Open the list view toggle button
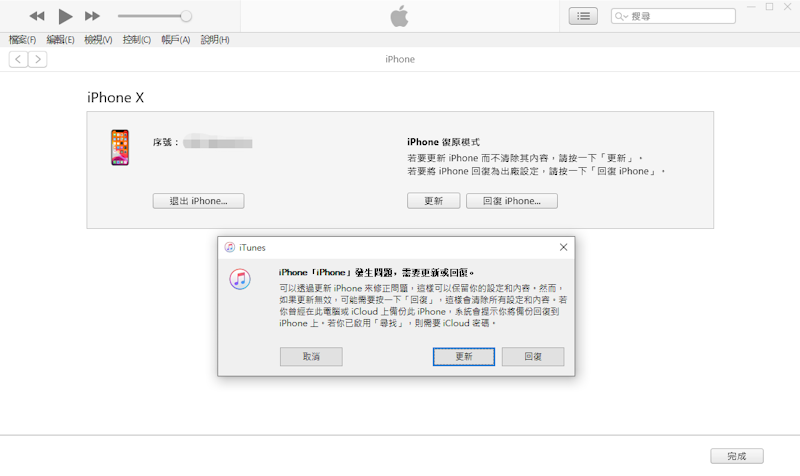This screenshot has width=800, height=476. click(583, 16)
